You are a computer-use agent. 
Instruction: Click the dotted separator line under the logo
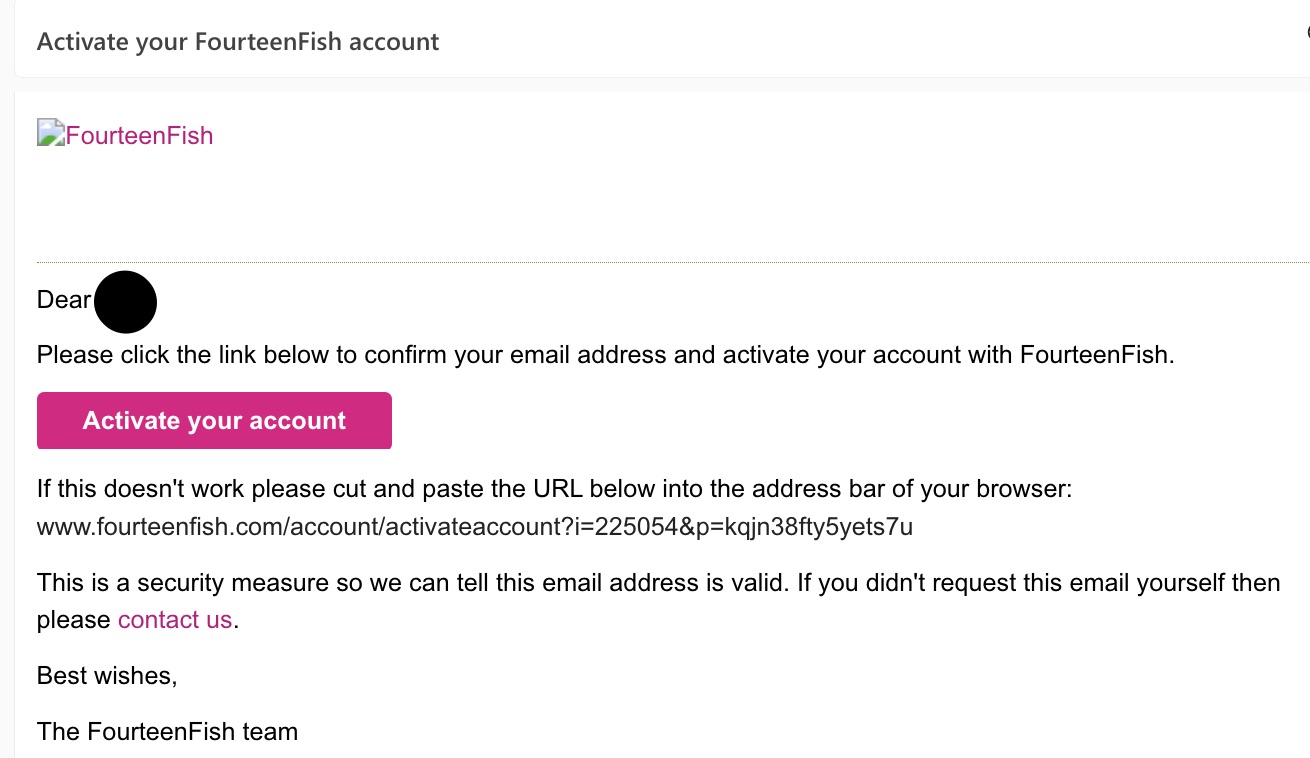click(673, 262)
